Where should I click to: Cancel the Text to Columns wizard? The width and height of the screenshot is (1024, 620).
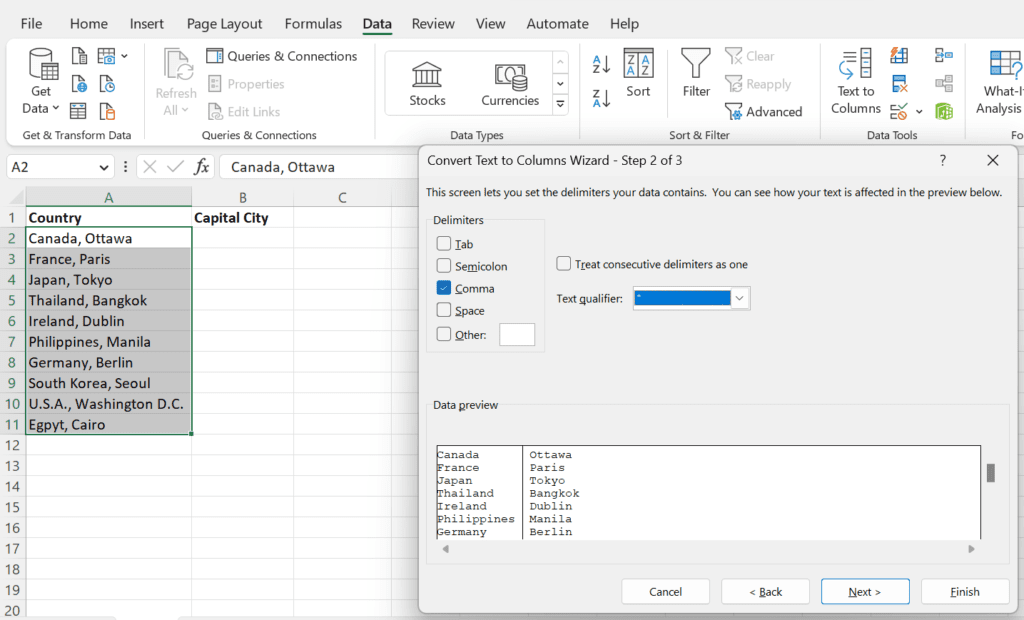[x=665, y=591]
